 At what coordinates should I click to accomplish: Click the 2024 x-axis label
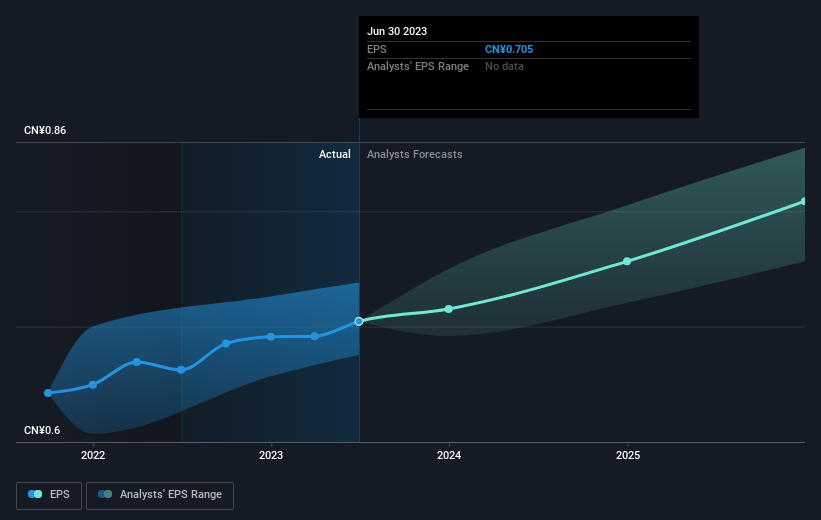click(449, 455)
